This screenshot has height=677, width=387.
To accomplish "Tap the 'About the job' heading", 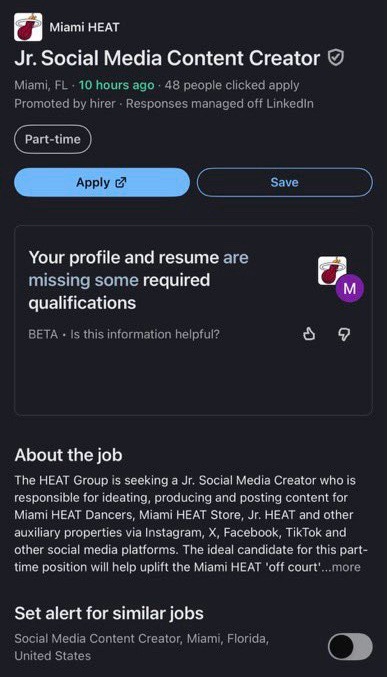I will (68, 455).
